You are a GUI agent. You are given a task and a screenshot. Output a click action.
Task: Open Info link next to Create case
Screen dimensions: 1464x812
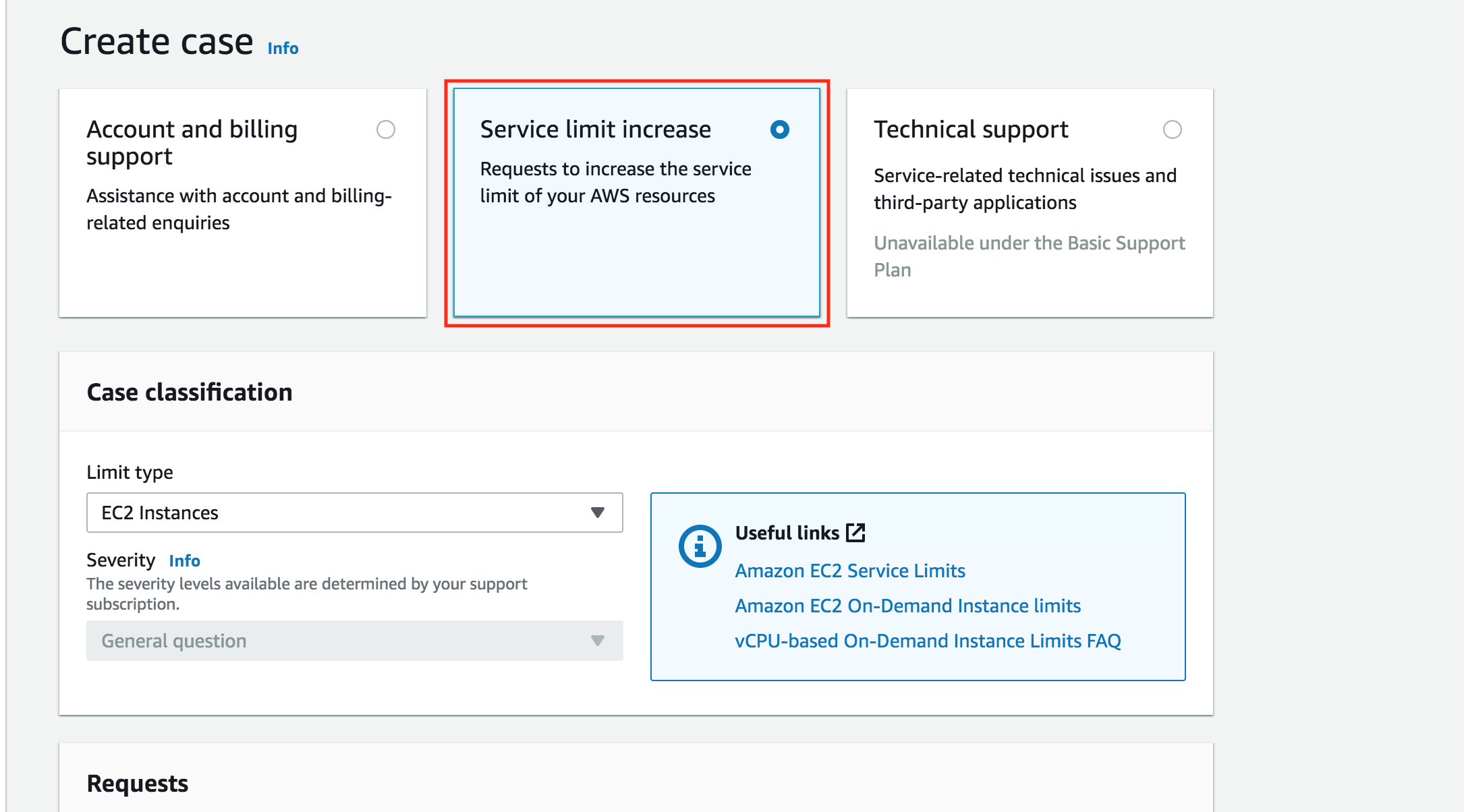click(283, 49)
